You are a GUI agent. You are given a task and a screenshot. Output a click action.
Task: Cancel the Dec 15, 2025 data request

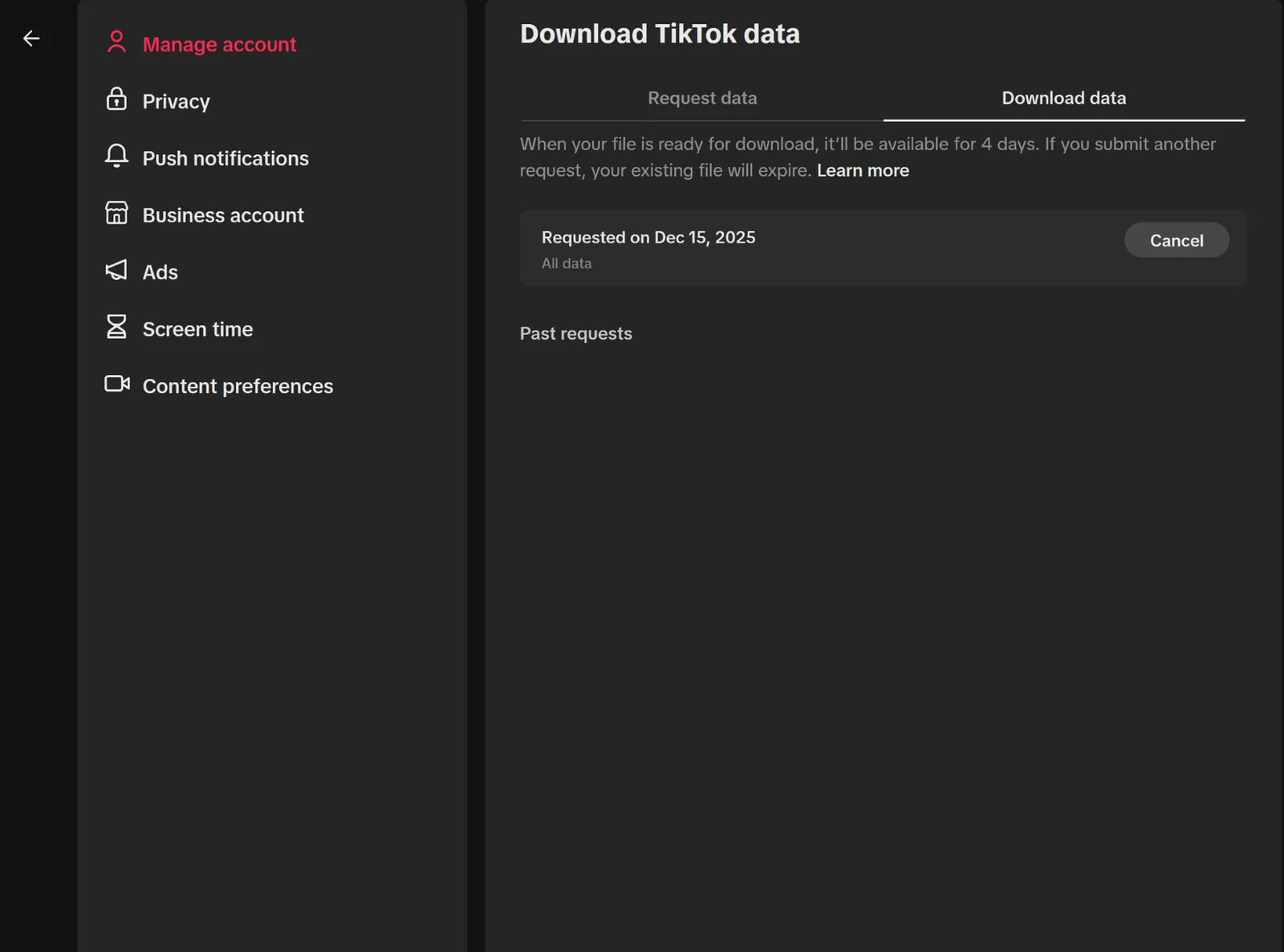pos(1176,241)
